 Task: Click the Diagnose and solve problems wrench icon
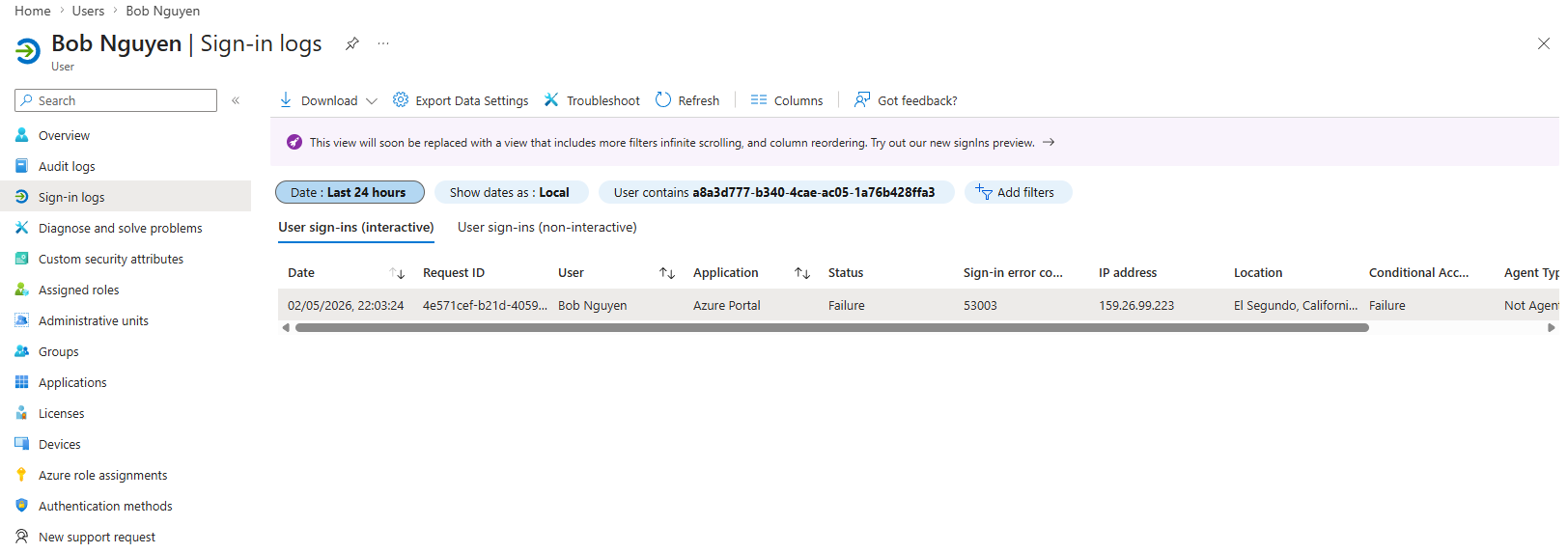[21, 228]
